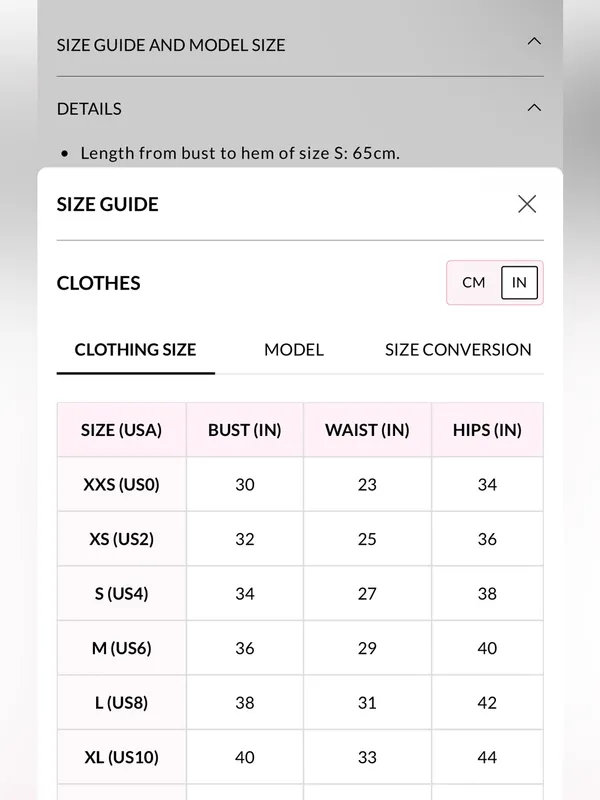Click the Bust (IN) column header
600x800 pixels.
245,430
